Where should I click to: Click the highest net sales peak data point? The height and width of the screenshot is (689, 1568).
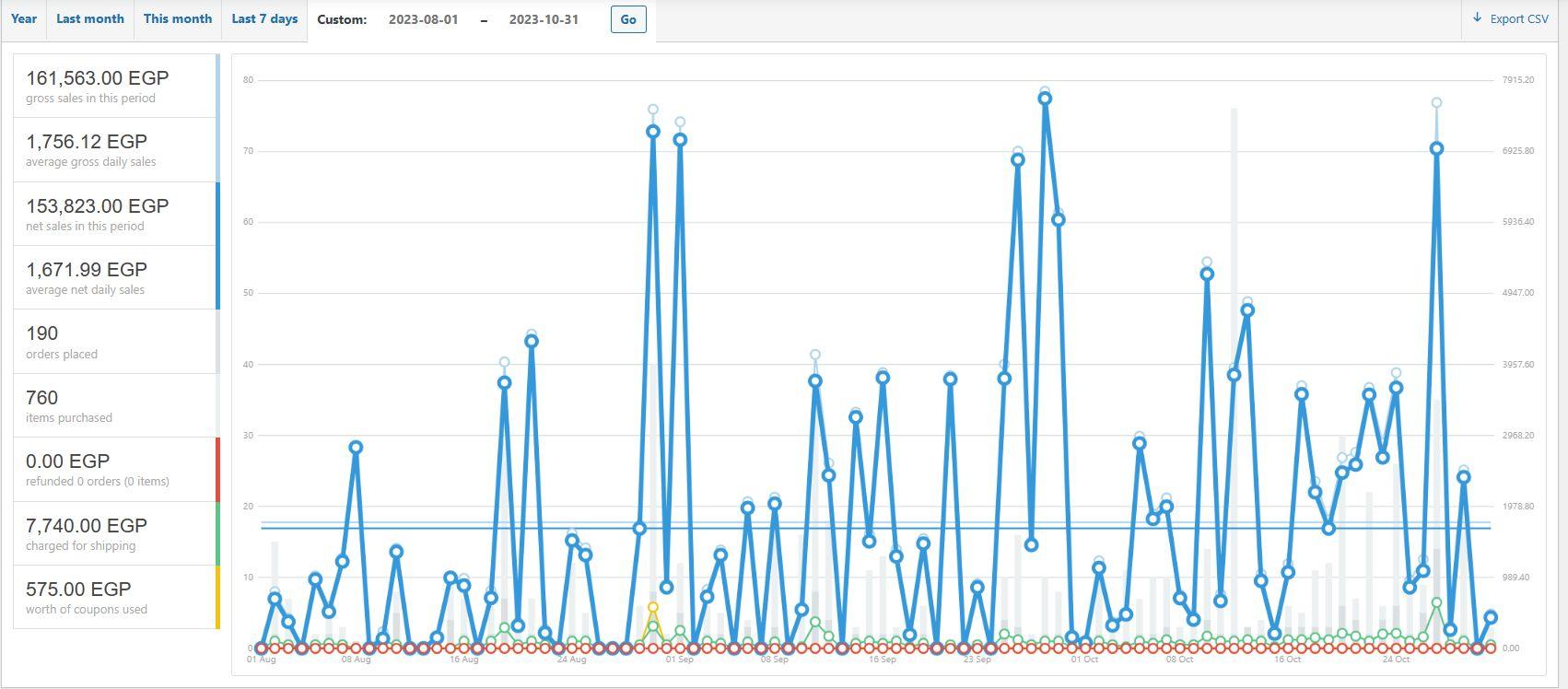click(1045, 99)
